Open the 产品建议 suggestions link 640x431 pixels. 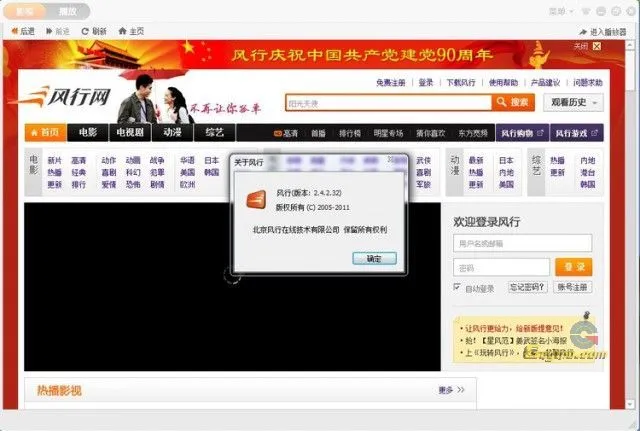point(545,83)
